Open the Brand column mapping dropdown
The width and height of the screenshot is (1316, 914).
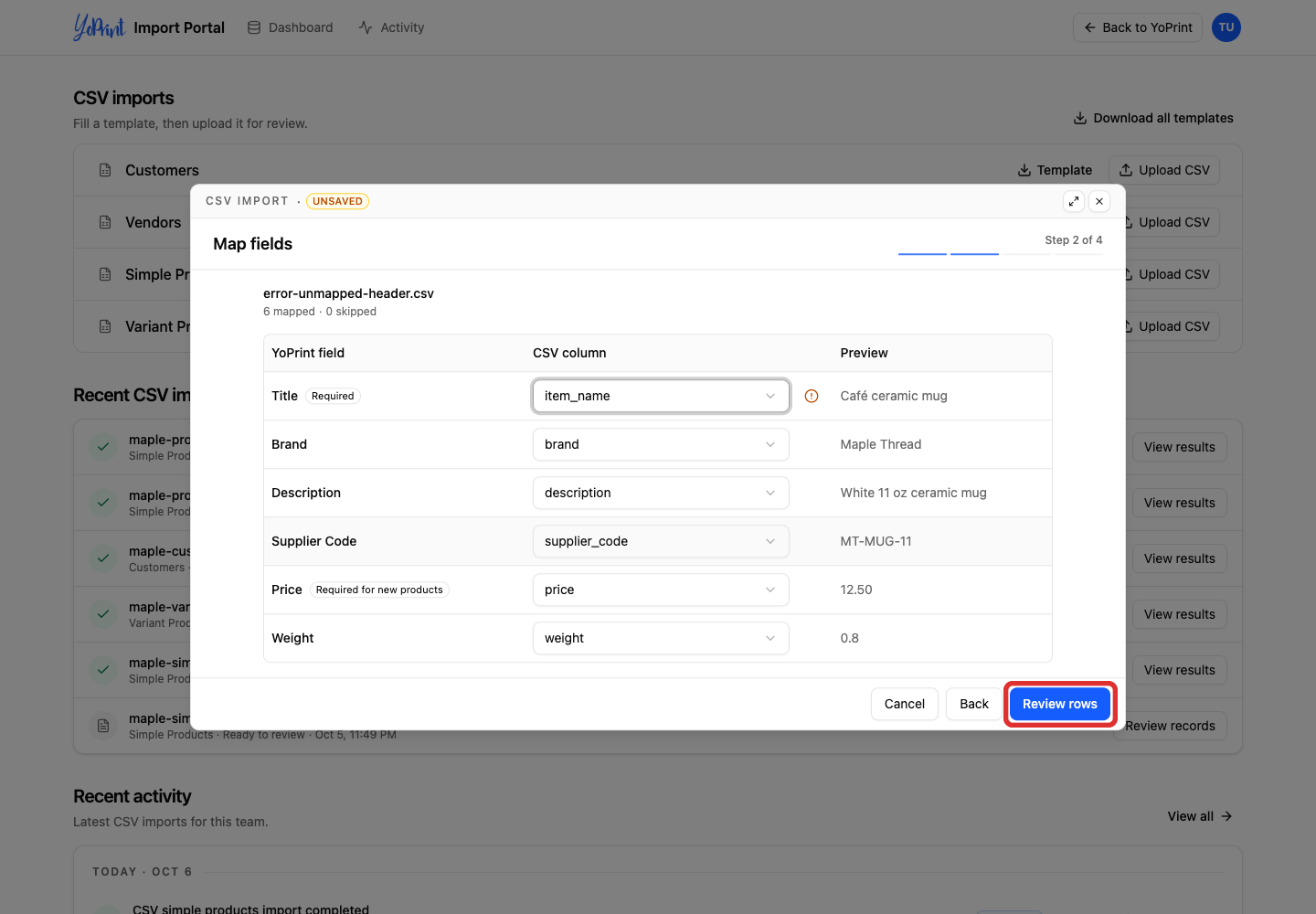(661, 444)
